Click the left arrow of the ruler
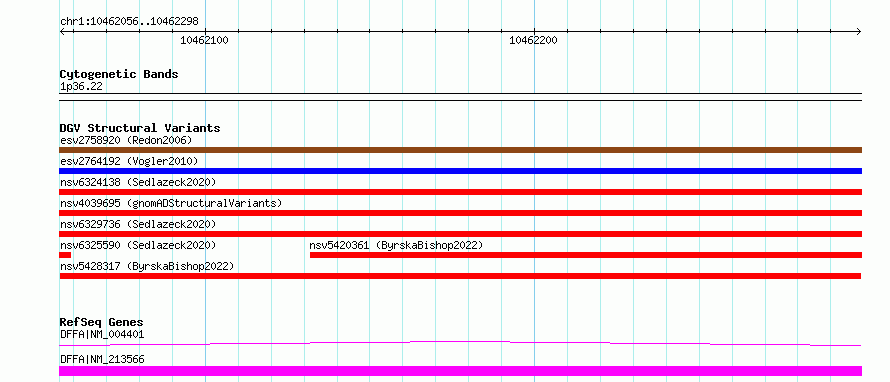This screenshot has height=382, width=890. tap(63, 31)
